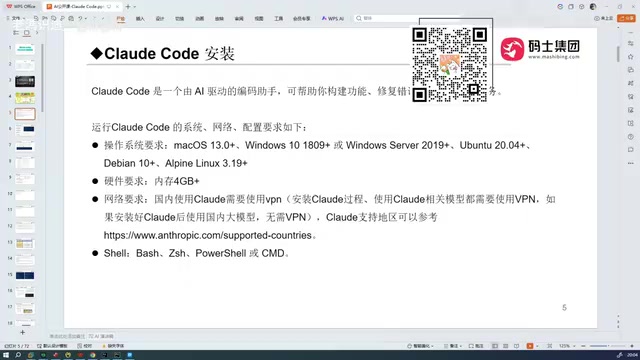Select the 工具 ribbon tab
The width and height of the screenshot is (640, 360).
[278, 19]
